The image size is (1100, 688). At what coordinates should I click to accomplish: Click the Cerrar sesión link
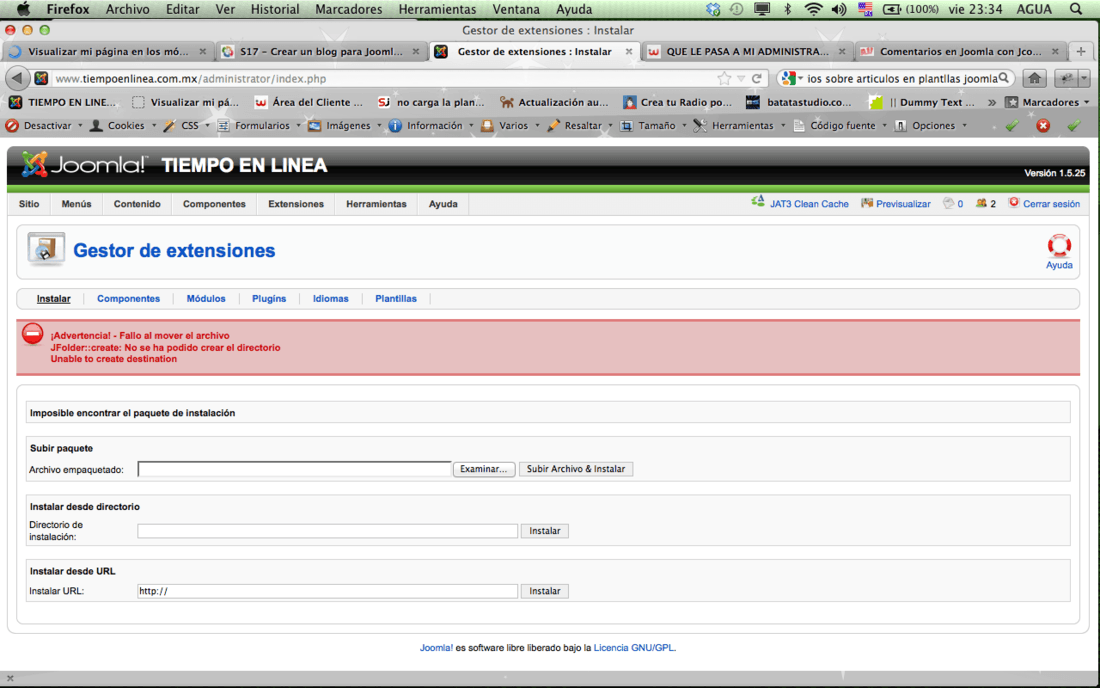click(x=1051, y=204)
